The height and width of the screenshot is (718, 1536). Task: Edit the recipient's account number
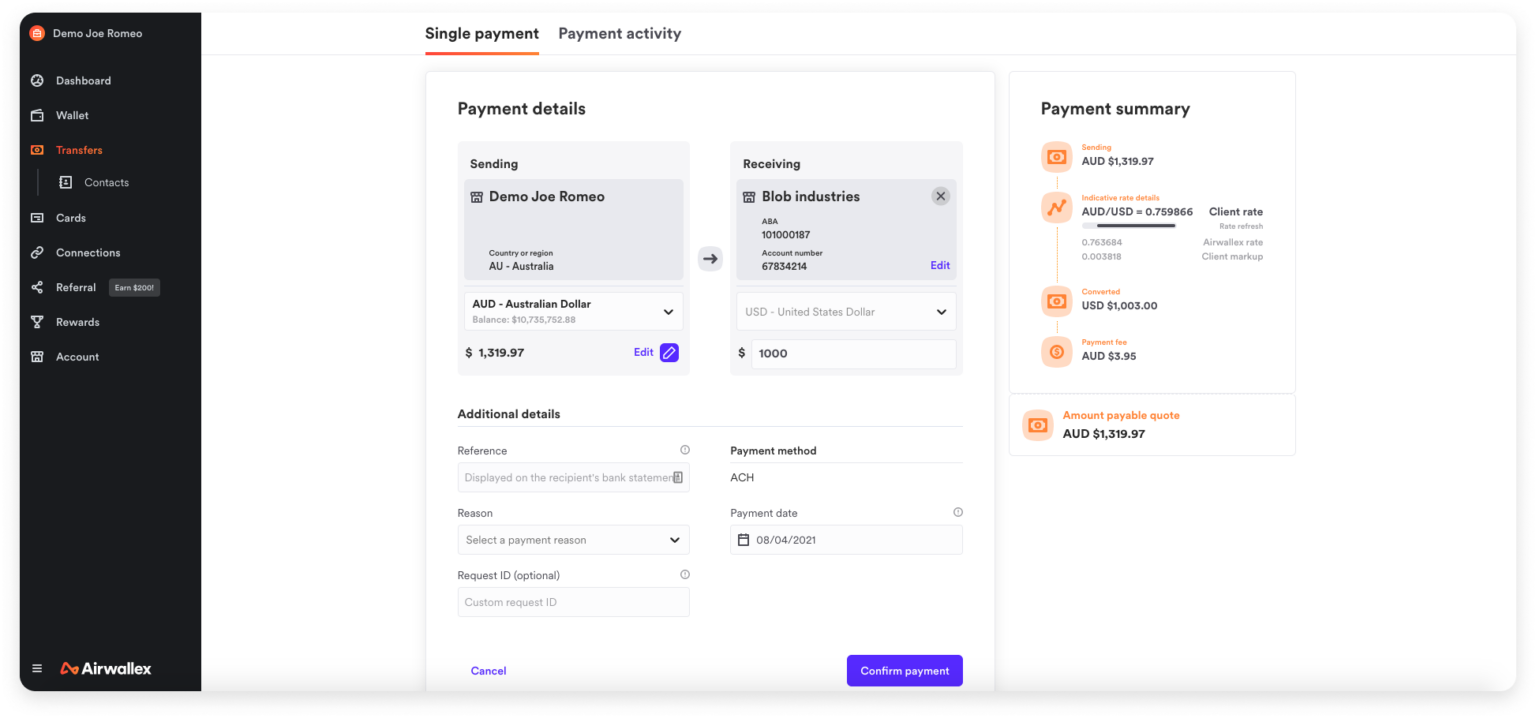[x=939, y=265]
